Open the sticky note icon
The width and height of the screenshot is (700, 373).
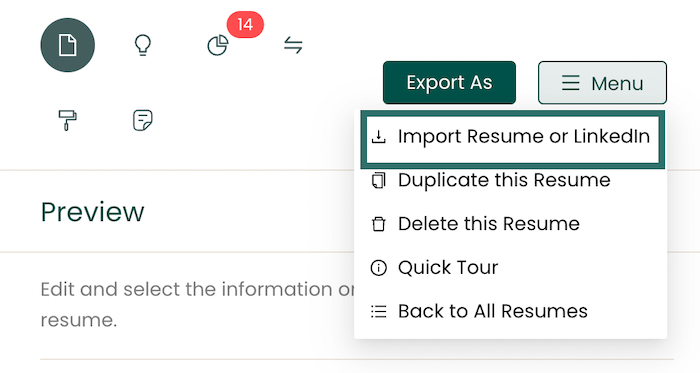click(143, 120)
